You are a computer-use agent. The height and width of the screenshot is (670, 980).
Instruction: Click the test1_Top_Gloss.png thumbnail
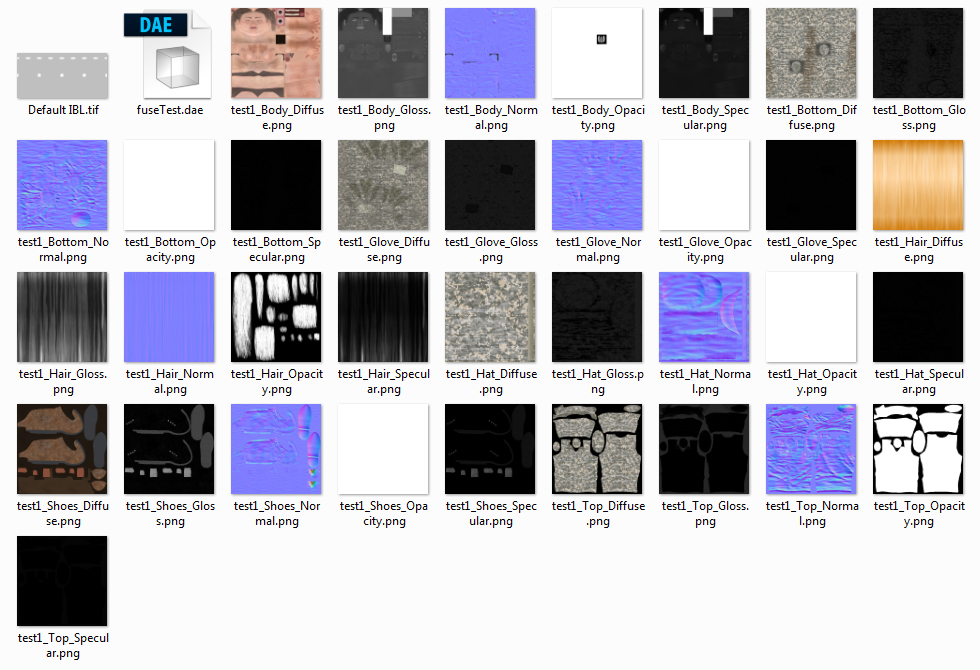(704, 449)
